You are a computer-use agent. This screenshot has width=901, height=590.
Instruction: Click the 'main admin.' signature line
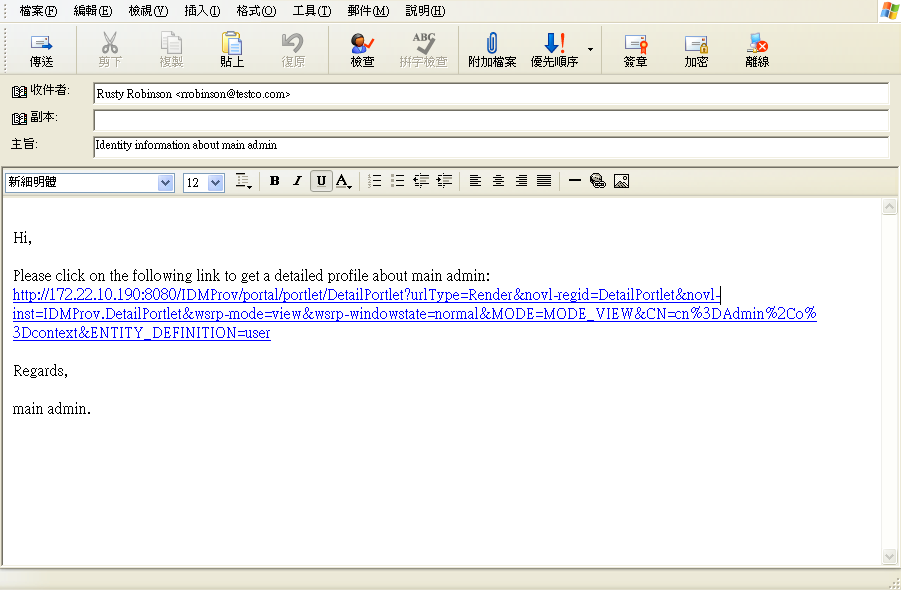coord(52,409)
